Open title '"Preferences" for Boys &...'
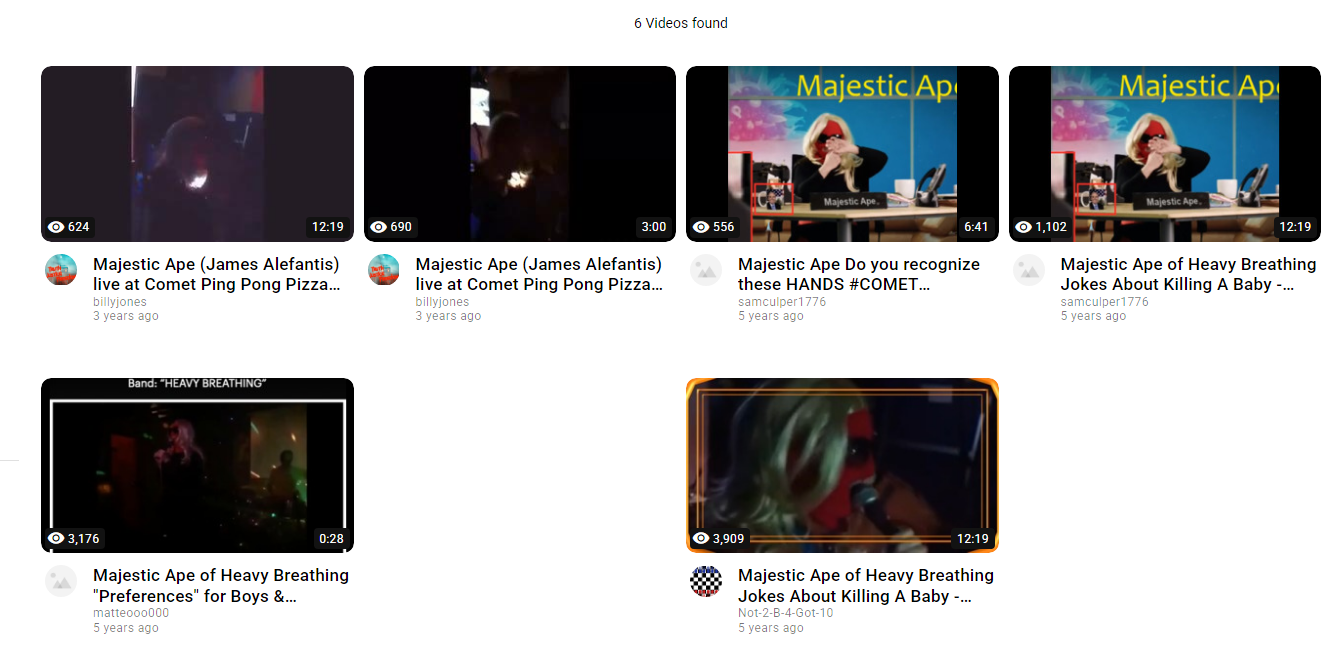The width and height of the screenshot is (1328, 664). pyautogui.click(x=221, y=586)
